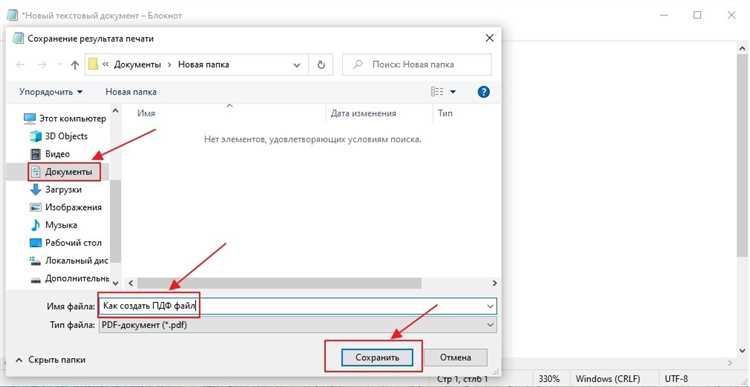
Task: Open the Тип файла PDF-документ dropdown
Action: tap(298, 325)
